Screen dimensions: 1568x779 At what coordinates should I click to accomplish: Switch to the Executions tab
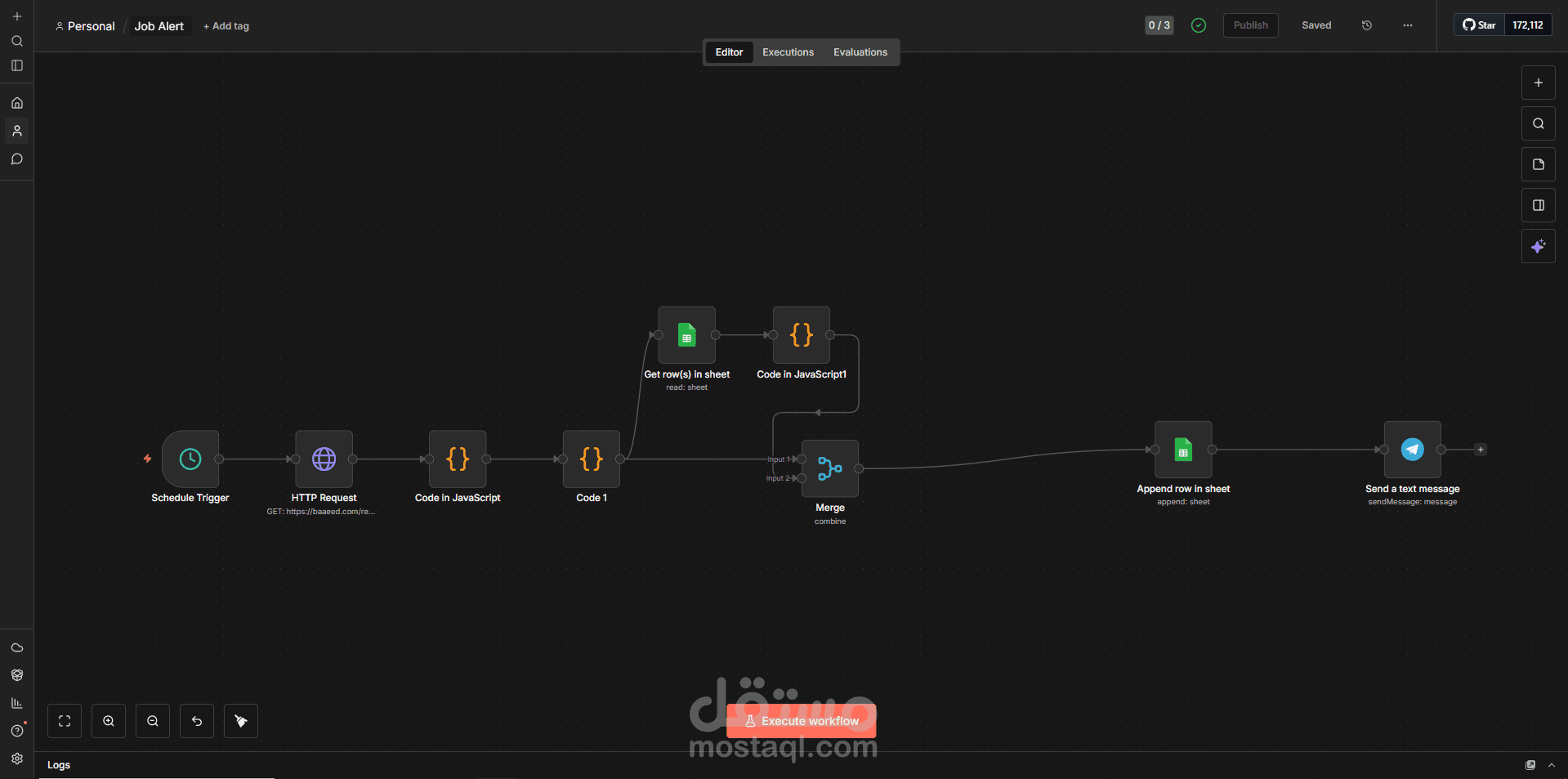pyautogui.click(x=788, y=52)
